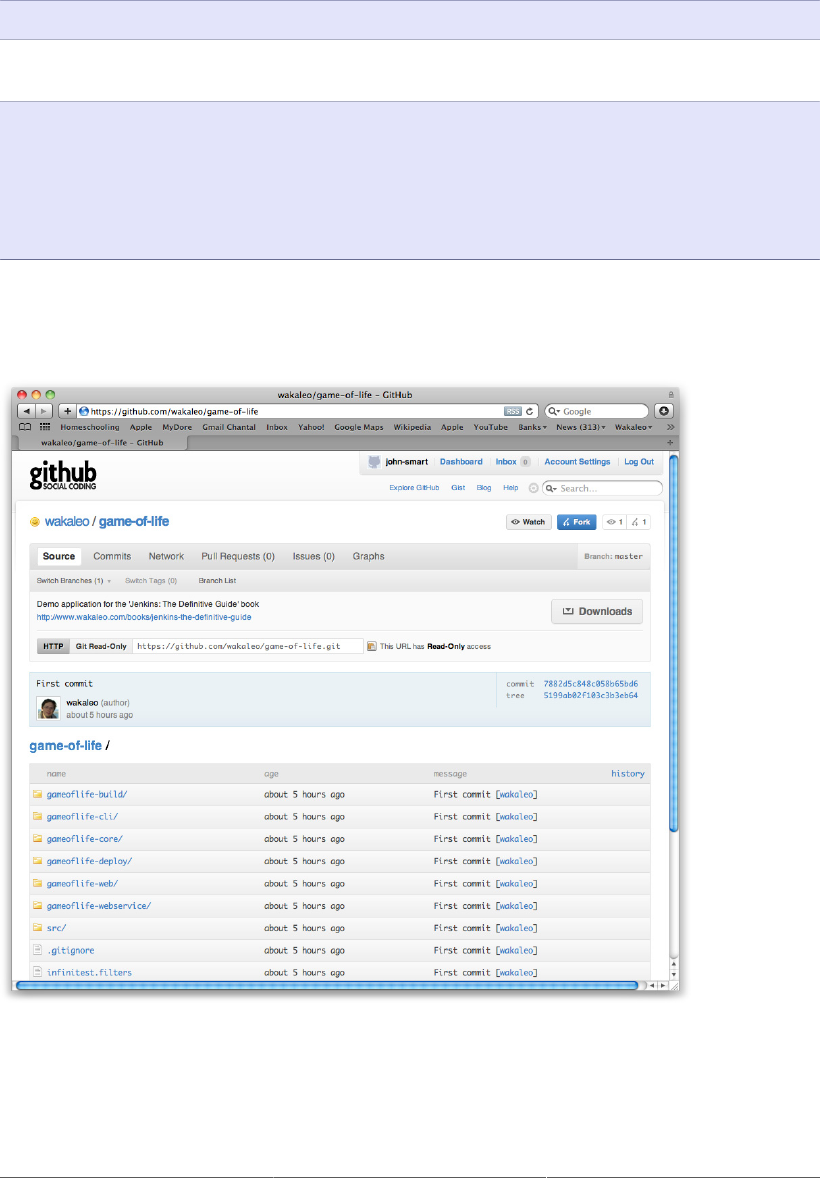Image resolution: width=820 pixels, height=1178 pixels.
Task: Open the Issues (0) tab
Action: 313,557
